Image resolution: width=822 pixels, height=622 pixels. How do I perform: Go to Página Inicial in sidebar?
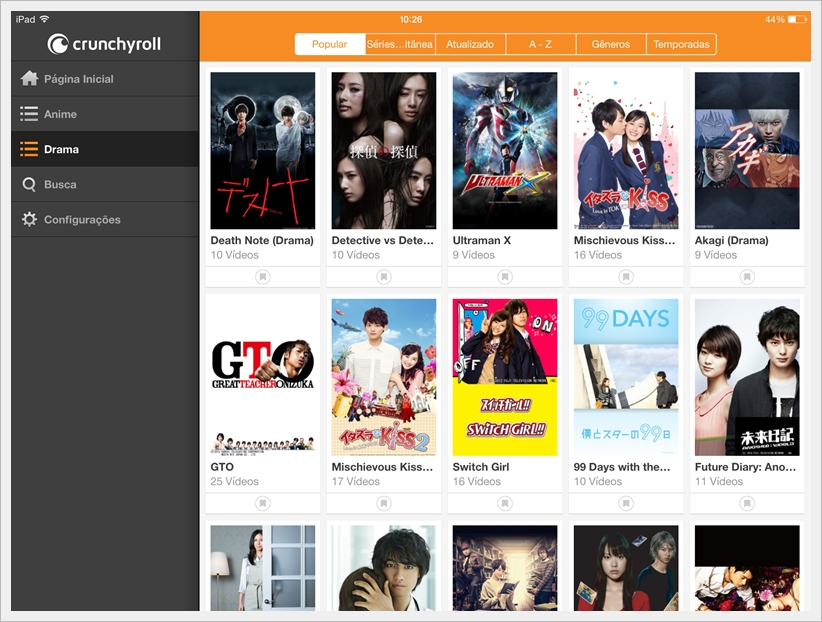[x=105, y=79]
